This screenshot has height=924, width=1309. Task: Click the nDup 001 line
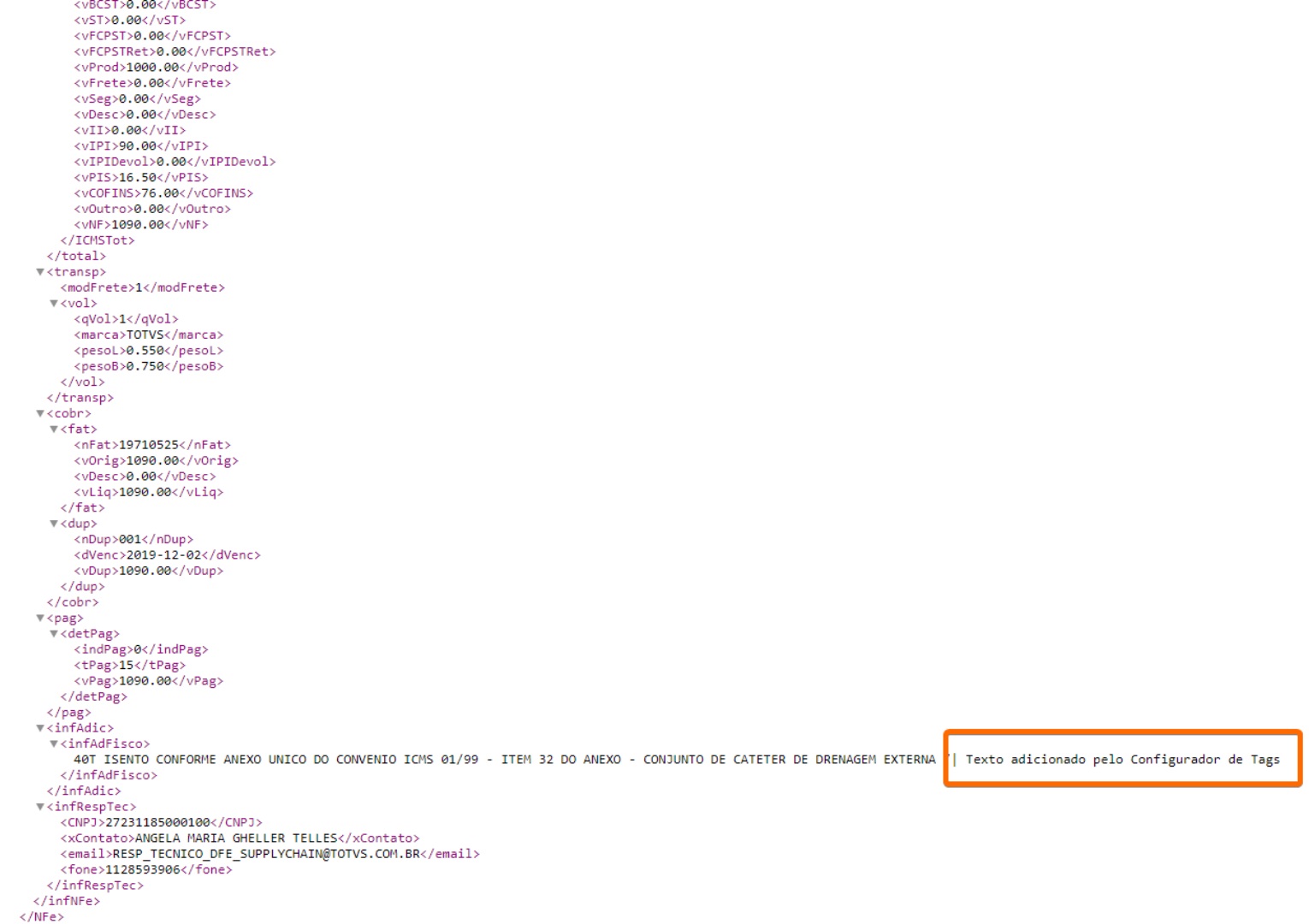click(x=133, y=540)
